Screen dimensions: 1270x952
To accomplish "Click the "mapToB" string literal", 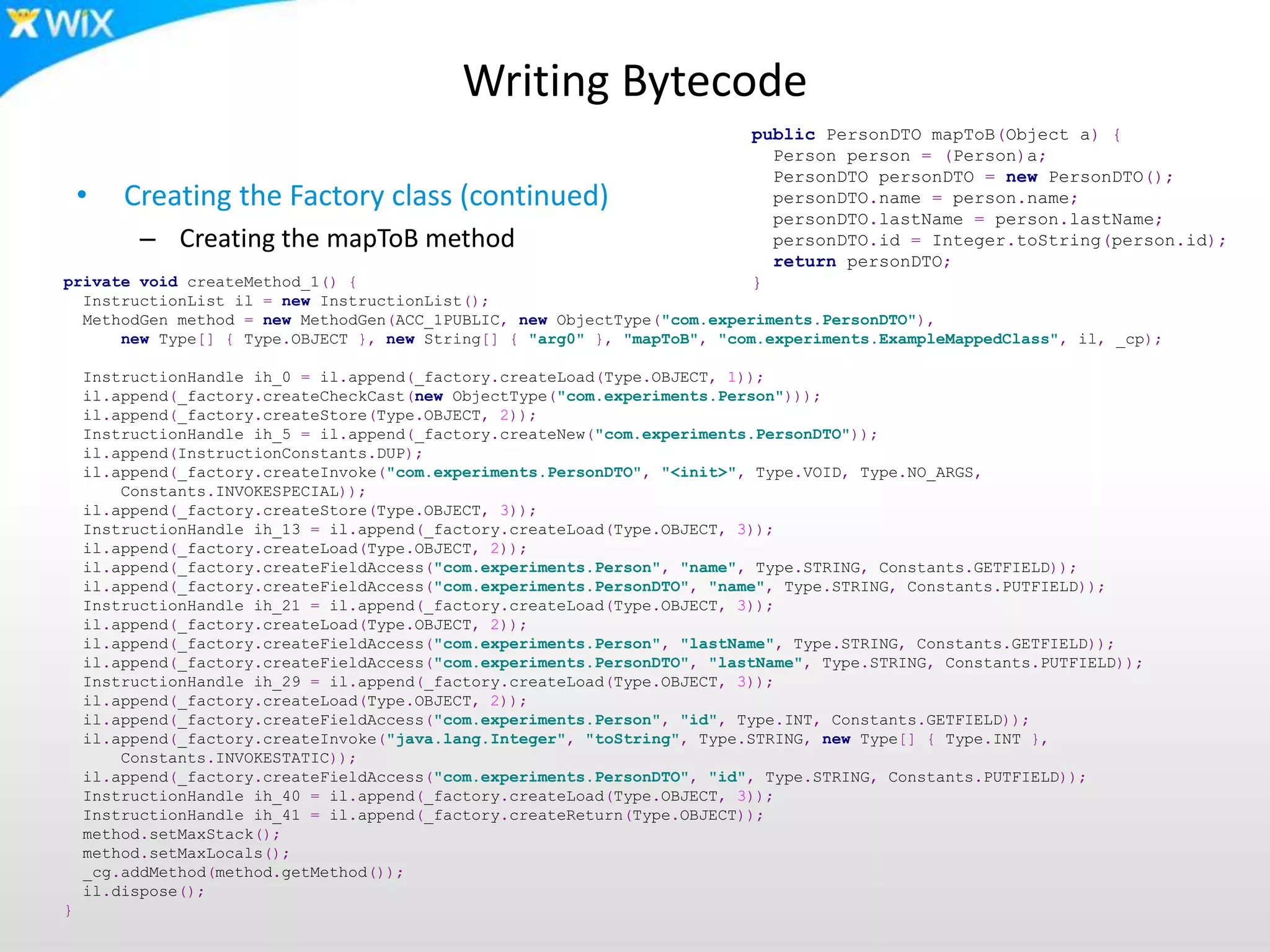I will [x=661, y=339].
